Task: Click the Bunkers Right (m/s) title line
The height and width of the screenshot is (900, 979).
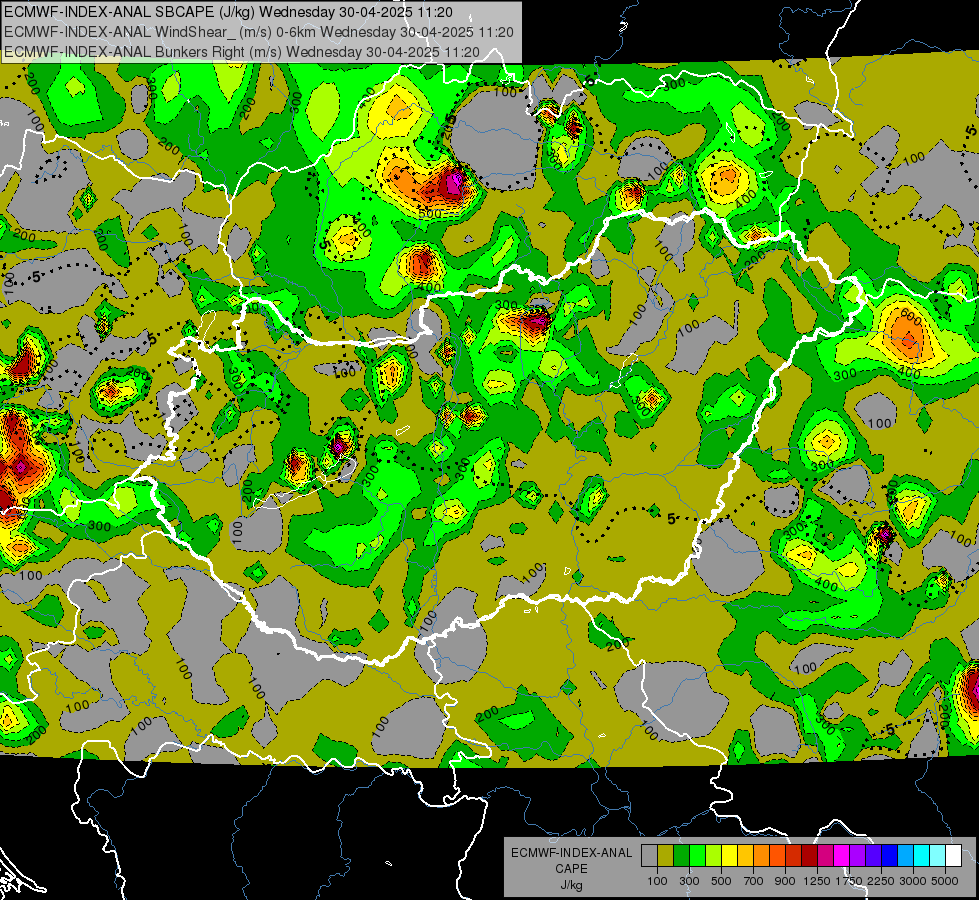Action: tap(242, 52)
